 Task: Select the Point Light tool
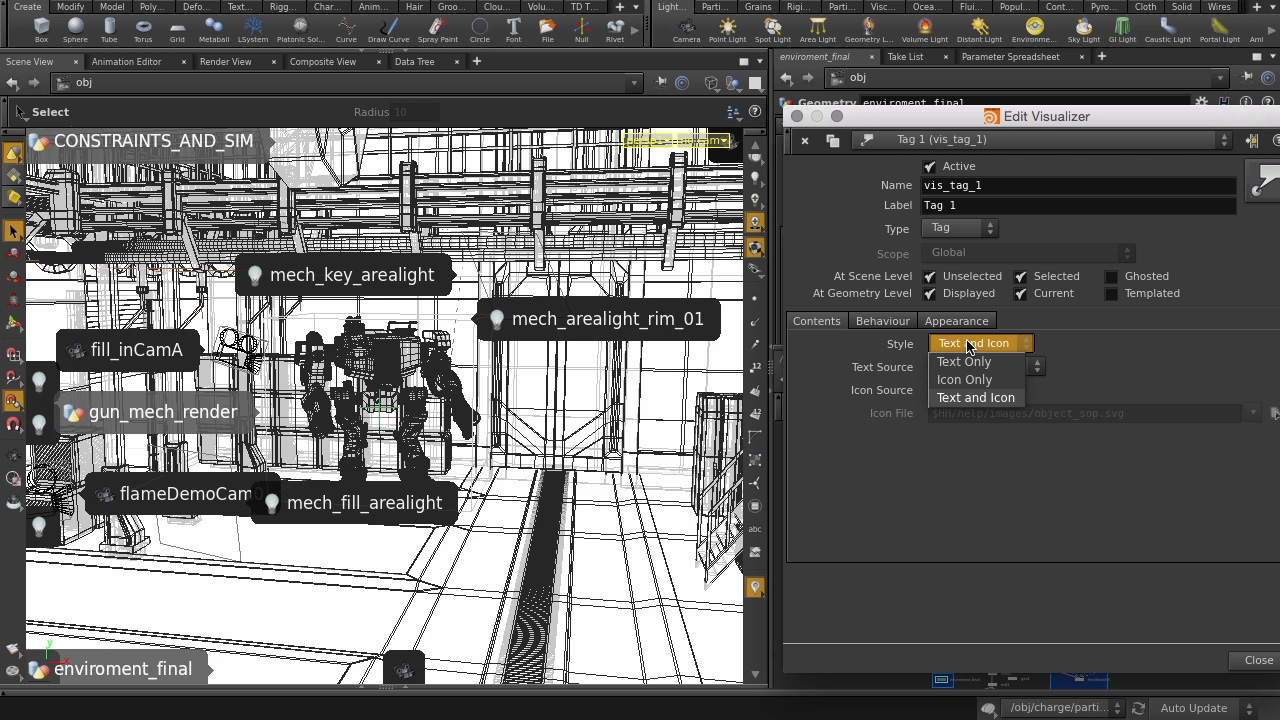(x=727, y=29)
